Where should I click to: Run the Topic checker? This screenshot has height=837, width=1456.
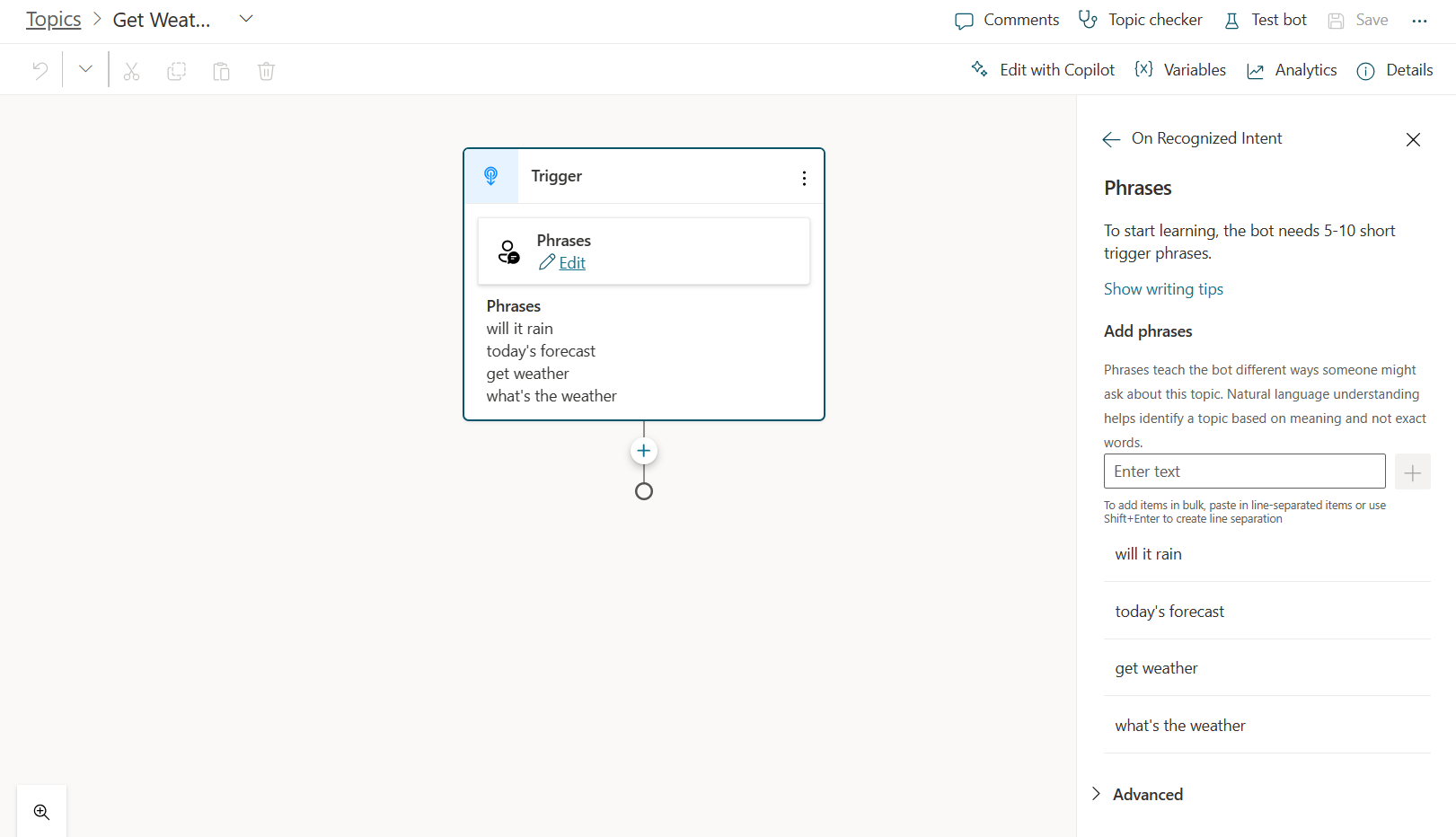point(1140,20)
